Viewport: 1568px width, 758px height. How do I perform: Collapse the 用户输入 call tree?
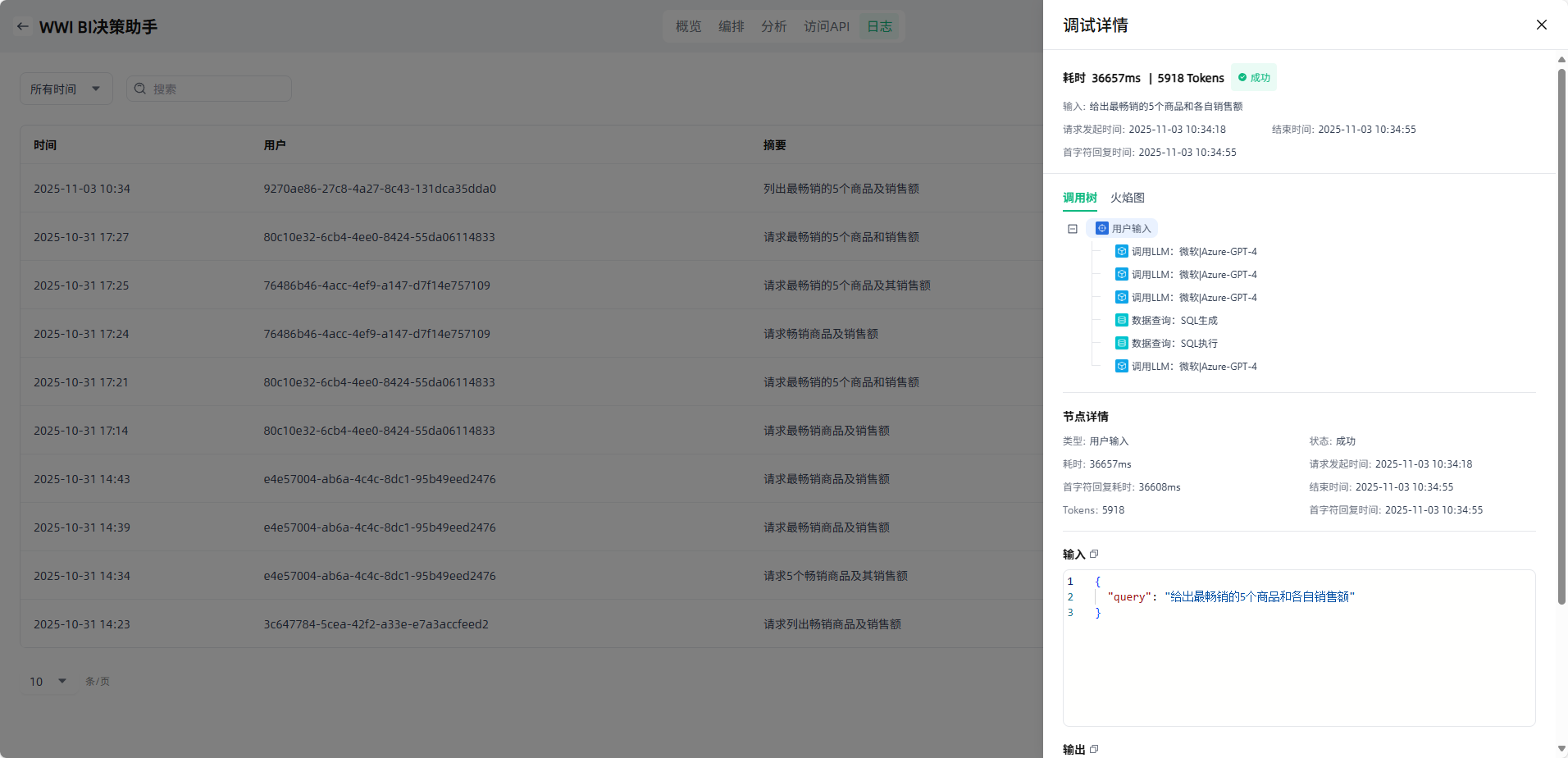[x=1073, y=229]
